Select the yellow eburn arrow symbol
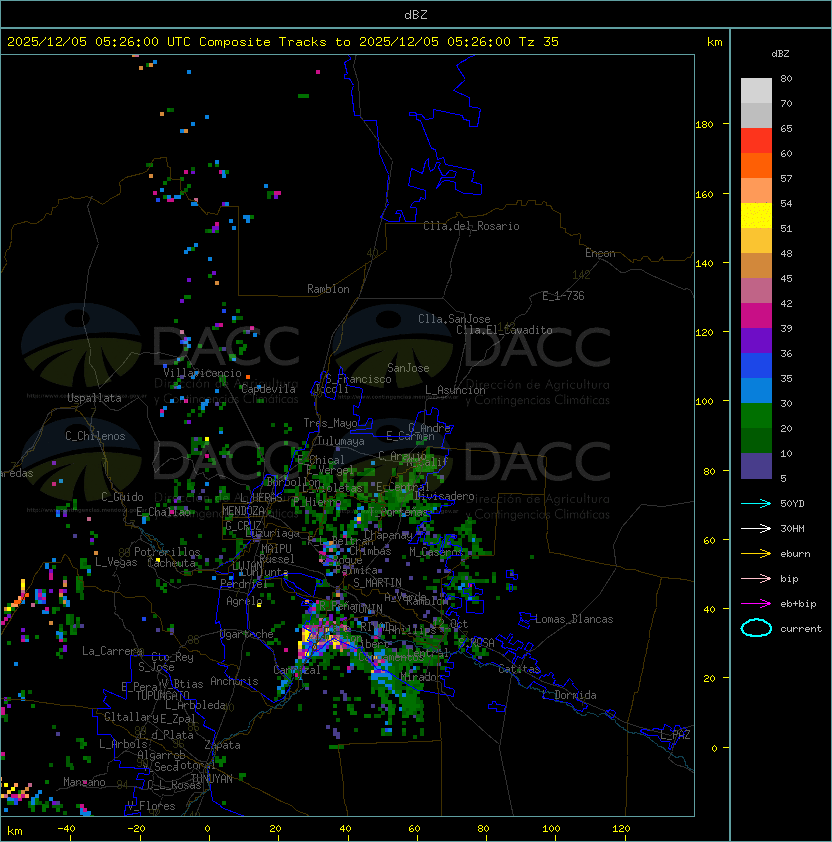The width and height of the screenshot is (832, 842). click(756, 554)
